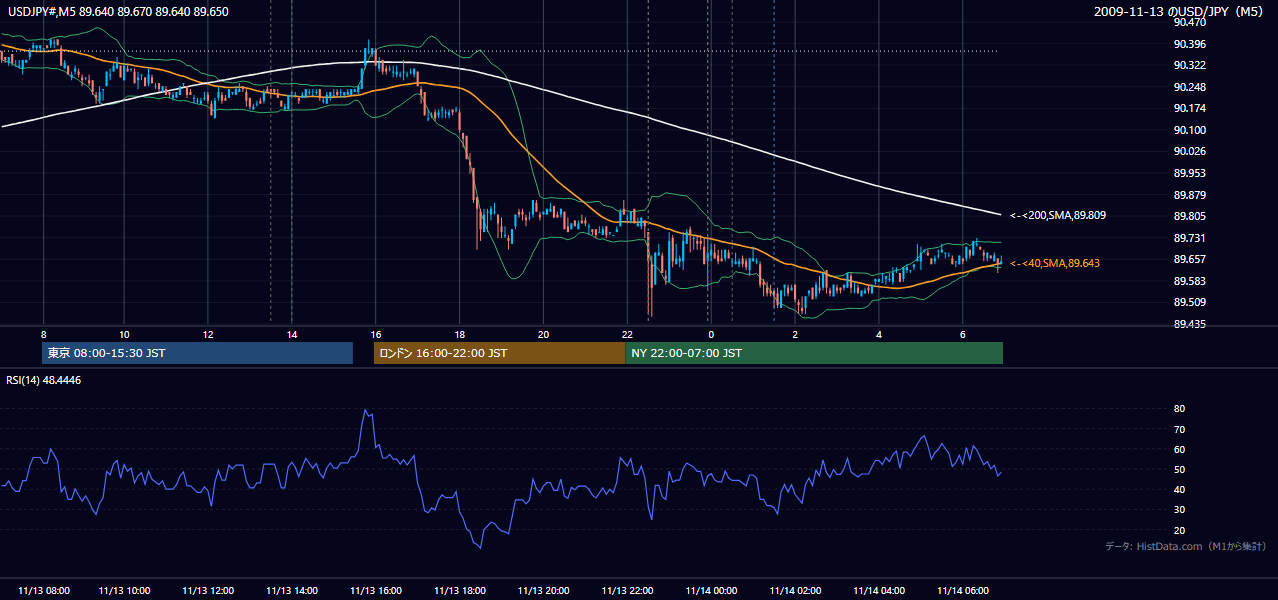Click price axis label 89.731
Screen dimensions: 1278x600
point(1190,238)
